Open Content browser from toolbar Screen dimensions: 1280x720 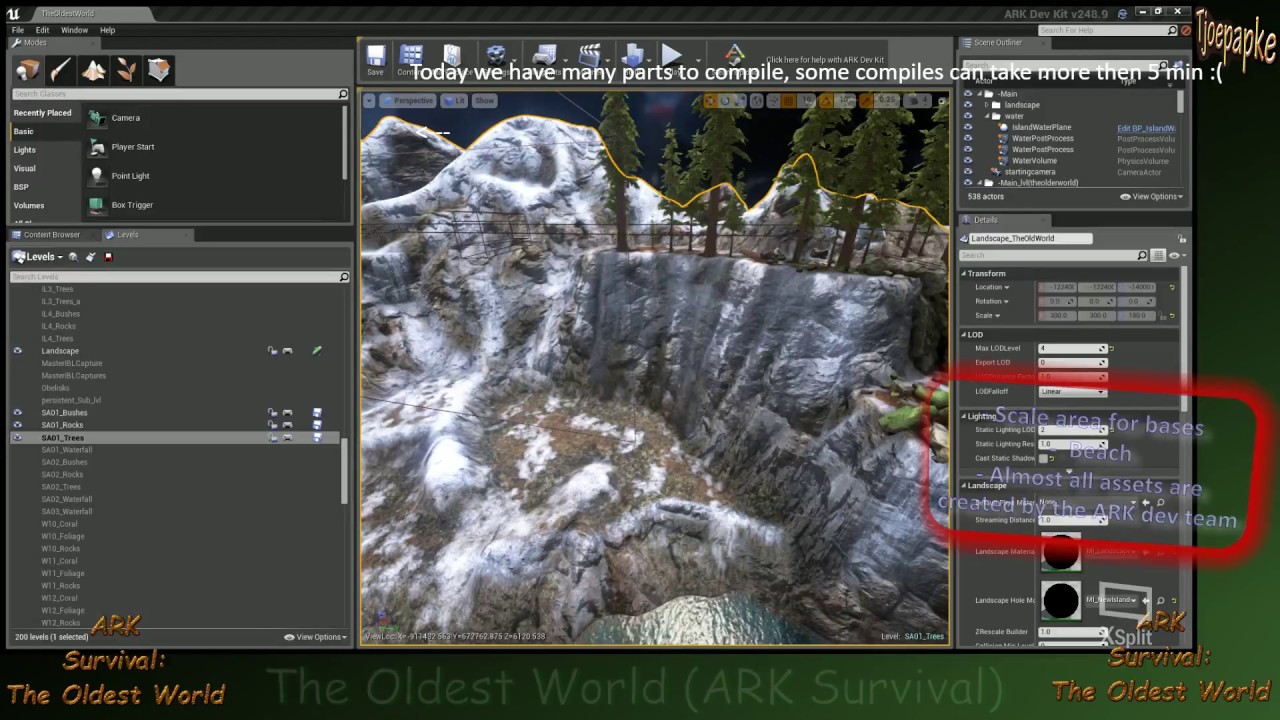[x=410, y=58]
